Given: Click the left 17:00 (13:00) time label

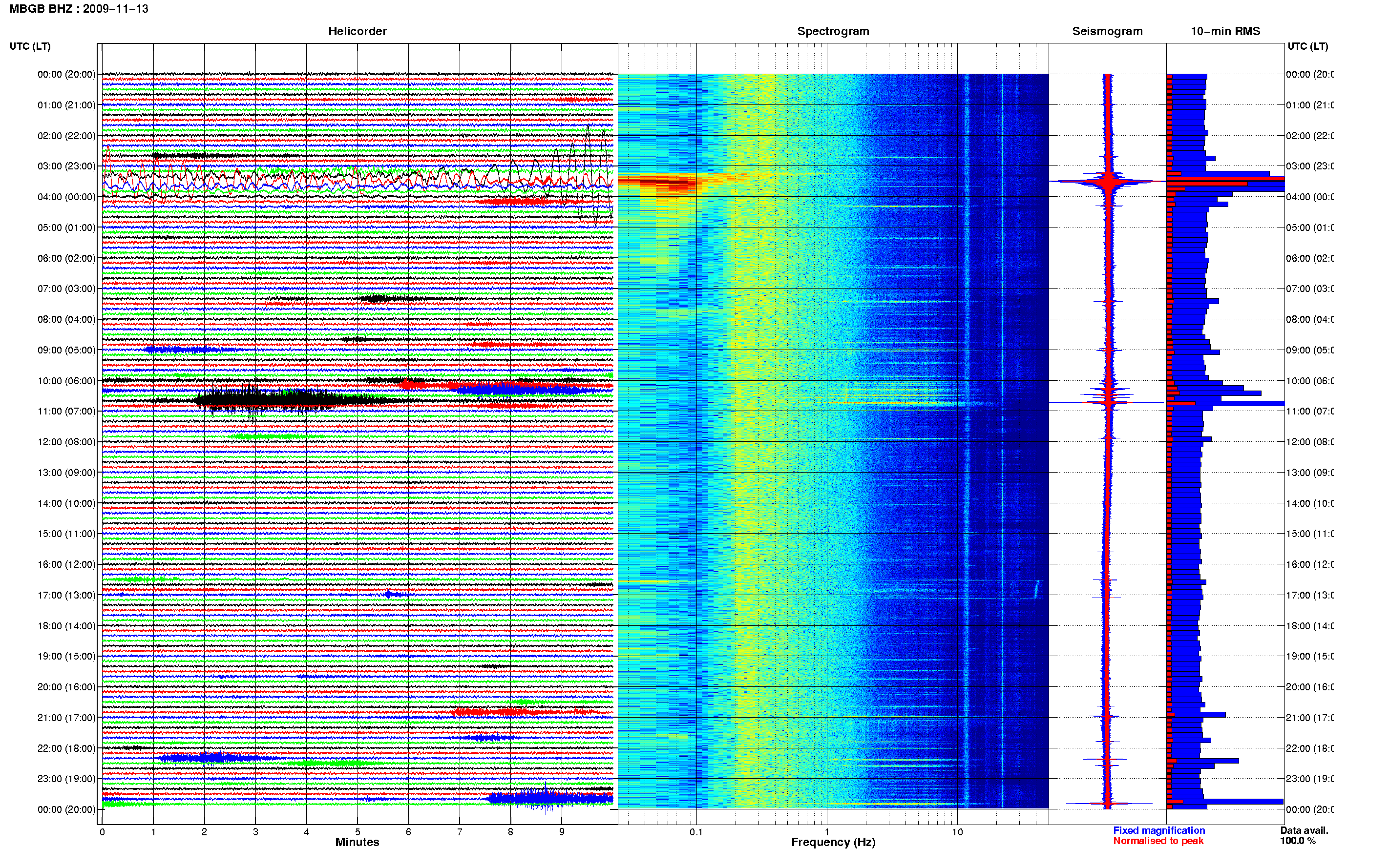Looking at the screenshot, I should click(66, 595).
